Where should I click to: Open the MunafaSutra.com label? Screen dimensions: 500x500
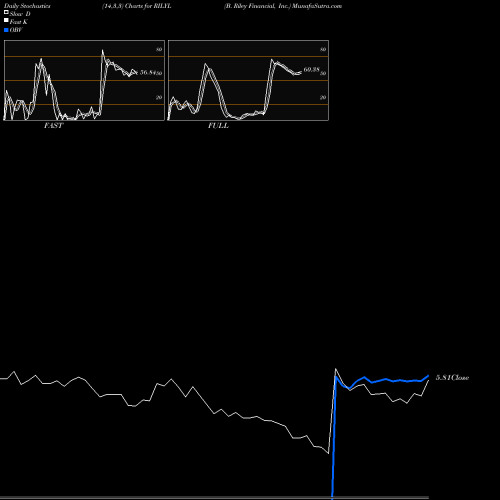[317, 6]
